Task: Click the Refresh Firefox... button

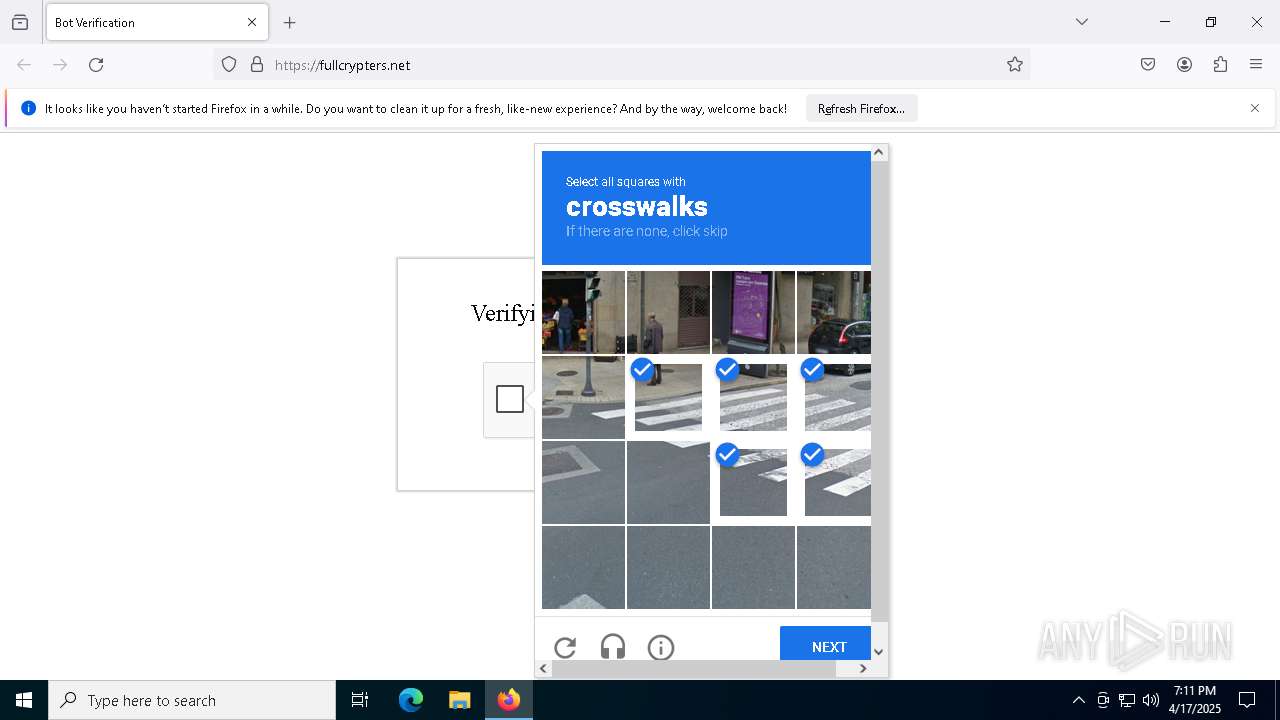Action: [861, 108]
